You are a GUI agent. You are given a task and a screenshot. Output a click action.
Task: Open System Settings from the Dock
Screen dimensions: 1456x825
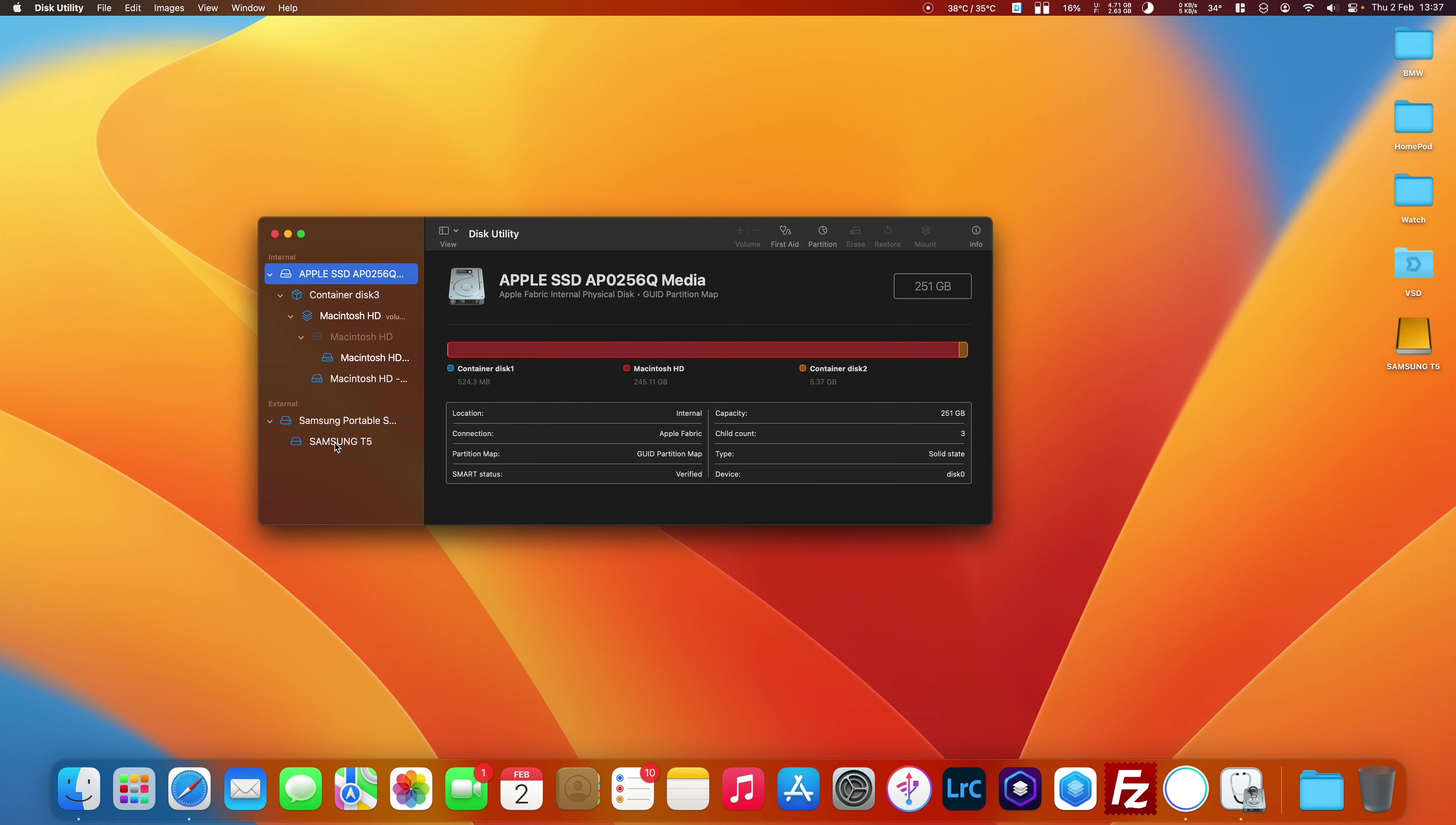coord(853,789)
